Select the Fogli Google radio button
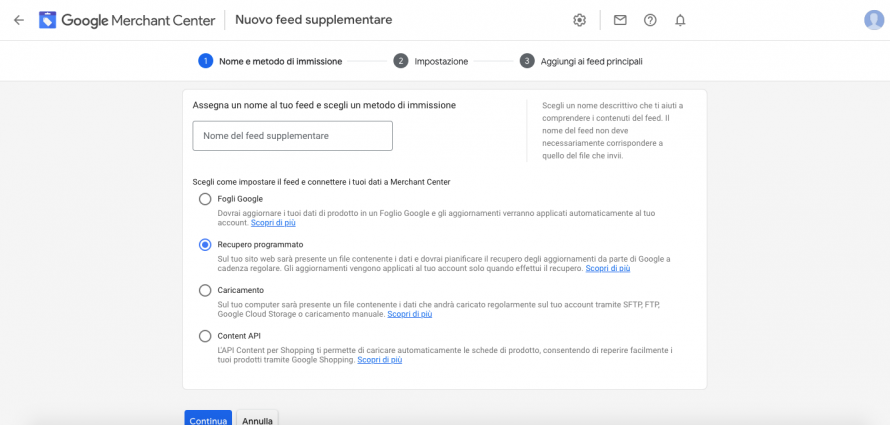This screenshot has height=425, width=890. [x=205, y=199]
